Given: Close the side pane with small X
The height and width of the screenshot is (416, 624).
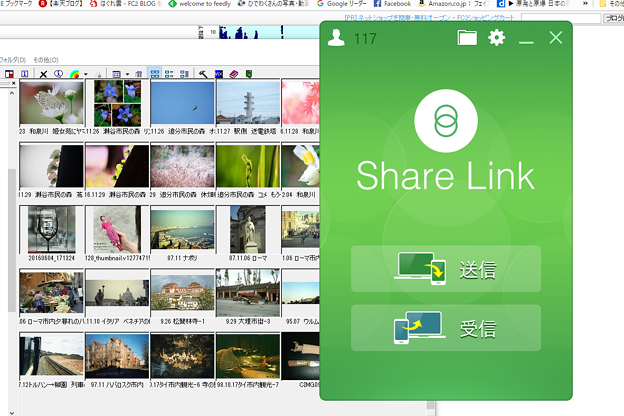Looking at the screenshot, I should pyautogui.click(x=14, y=83).
